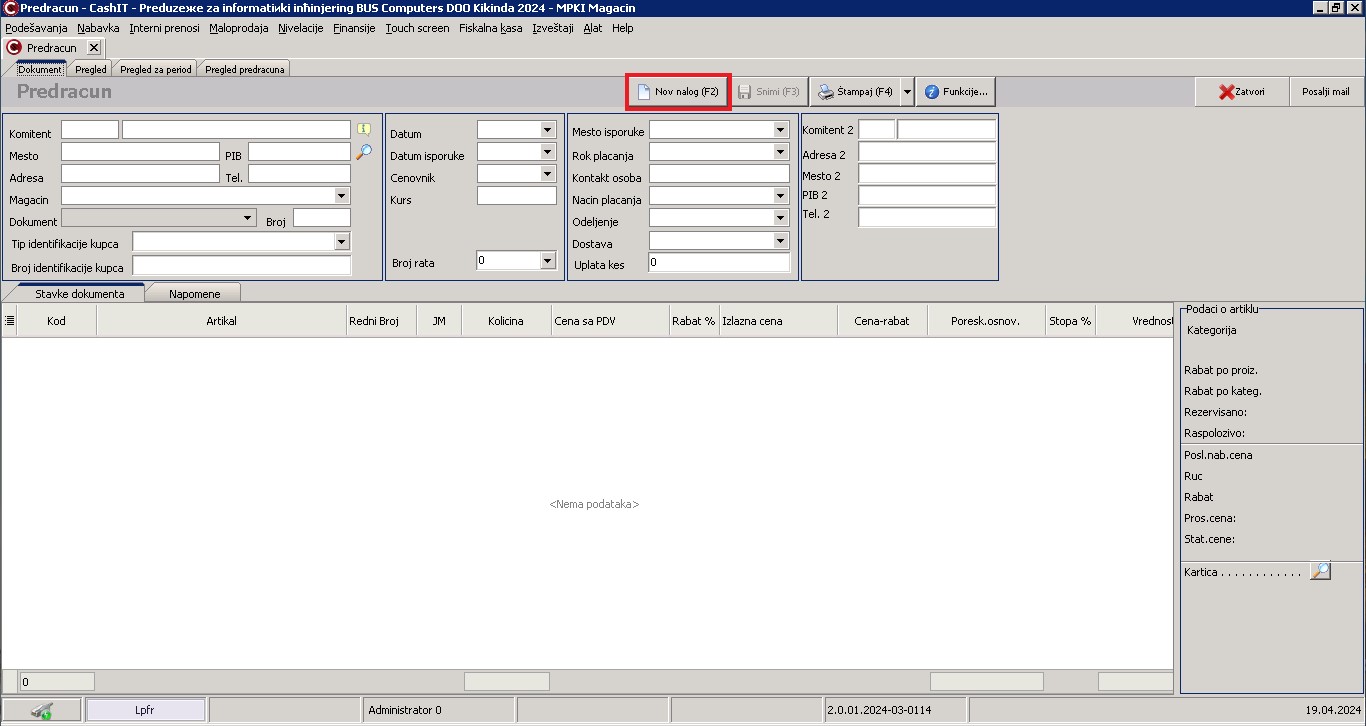1366x726 pixels.
Task: Click the Cena sa PDV column header
Action: tap(610, 321)
